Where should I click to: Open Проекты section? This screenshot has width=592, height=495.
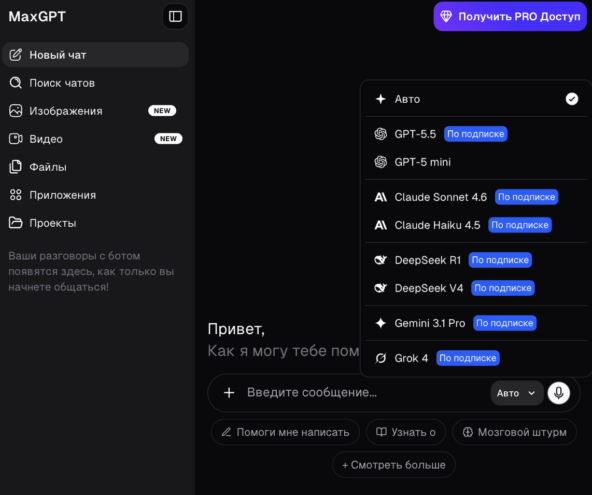click(x=96, y=223)
